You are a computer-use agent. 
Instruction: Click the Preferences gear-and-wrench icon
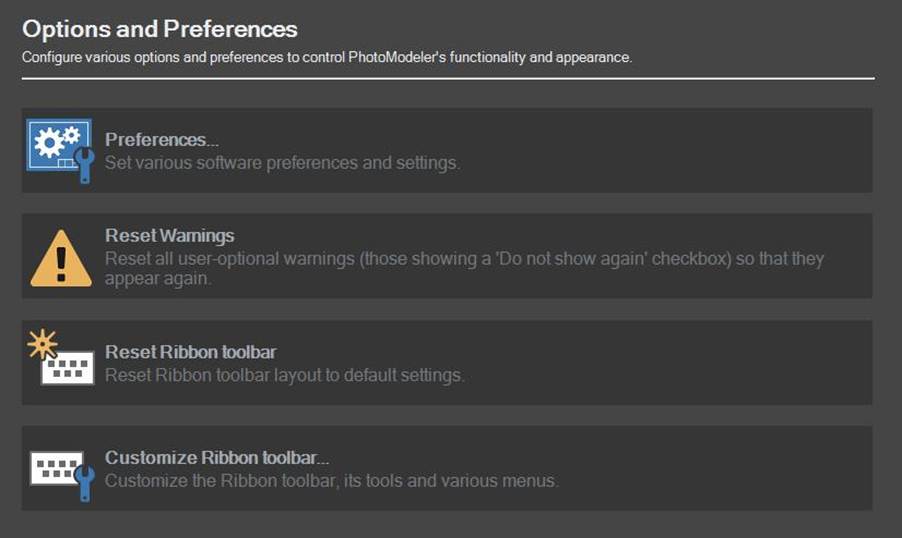pyautogui.click(x=58, y=150)
